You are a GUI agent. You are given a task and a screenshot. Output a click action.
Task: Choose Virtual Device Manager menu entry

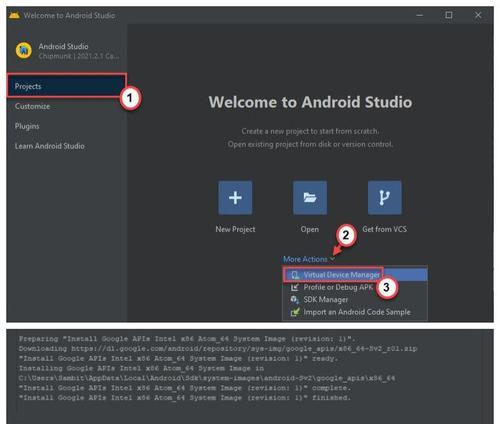tap(355, 275)
